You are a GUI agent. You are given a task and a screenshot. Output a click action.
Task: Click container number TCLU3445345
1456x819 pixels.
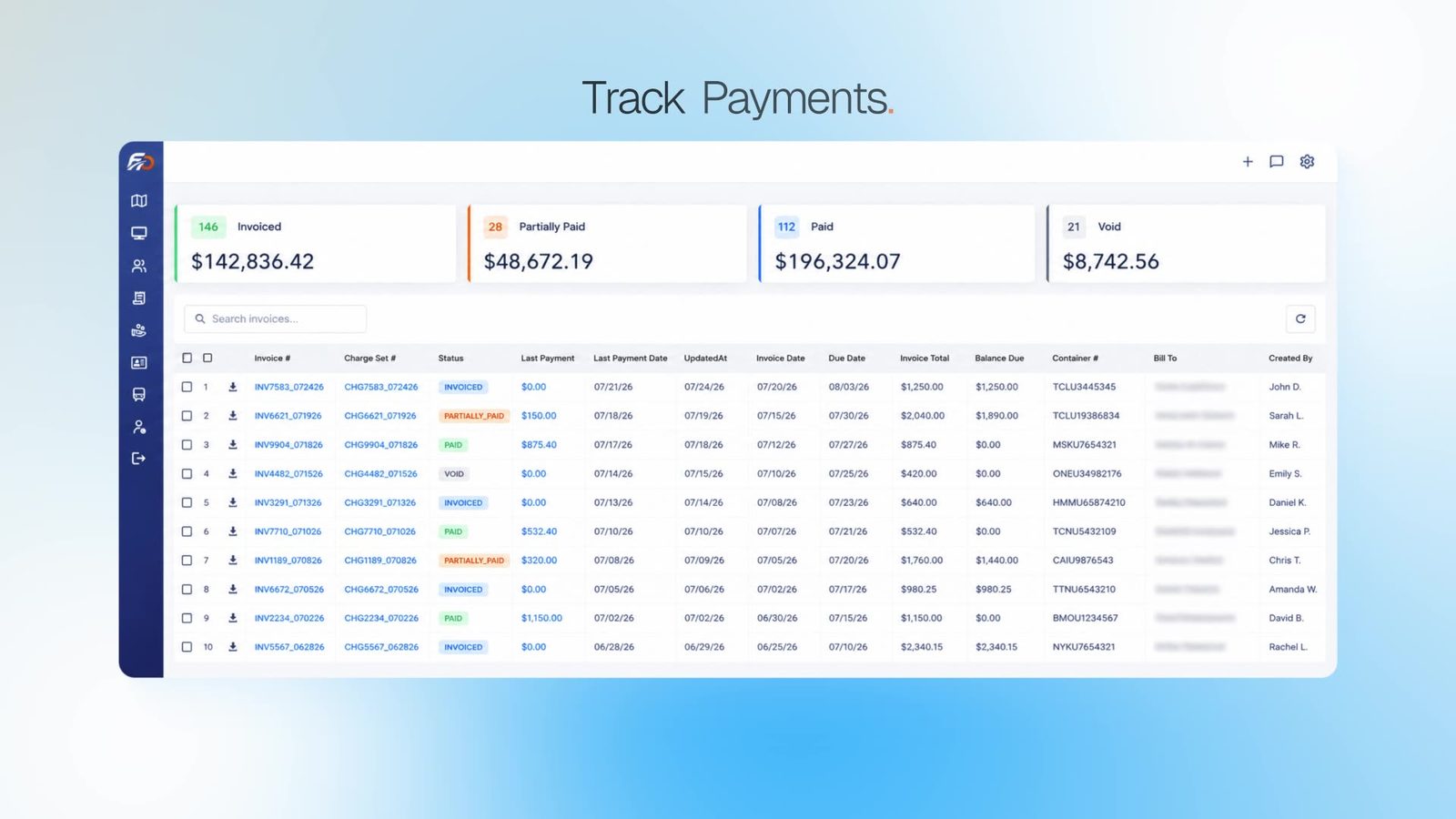pos(1084,387)
